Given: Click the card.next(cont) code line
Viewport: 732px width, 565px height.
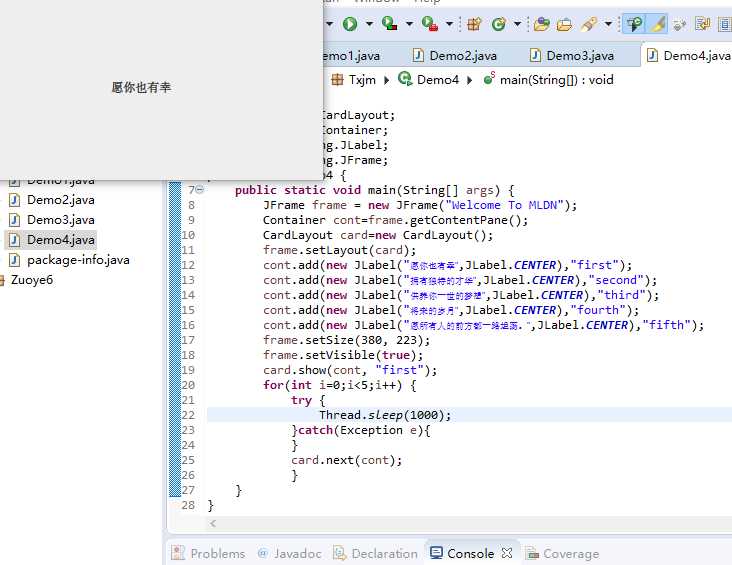Looking at the screenshot, I should coord(346,460).
